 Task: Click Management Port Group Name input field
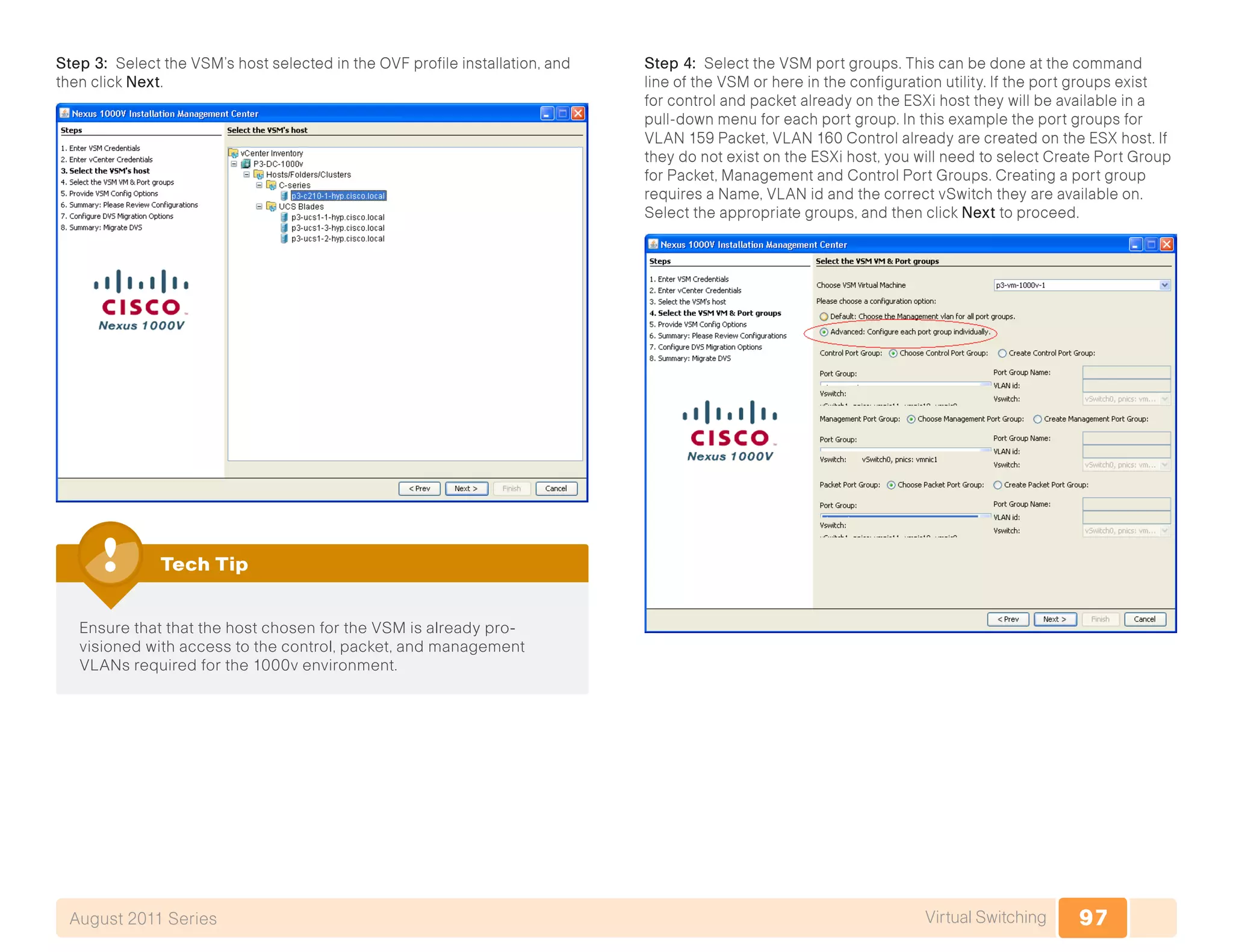coord(1126,438)
